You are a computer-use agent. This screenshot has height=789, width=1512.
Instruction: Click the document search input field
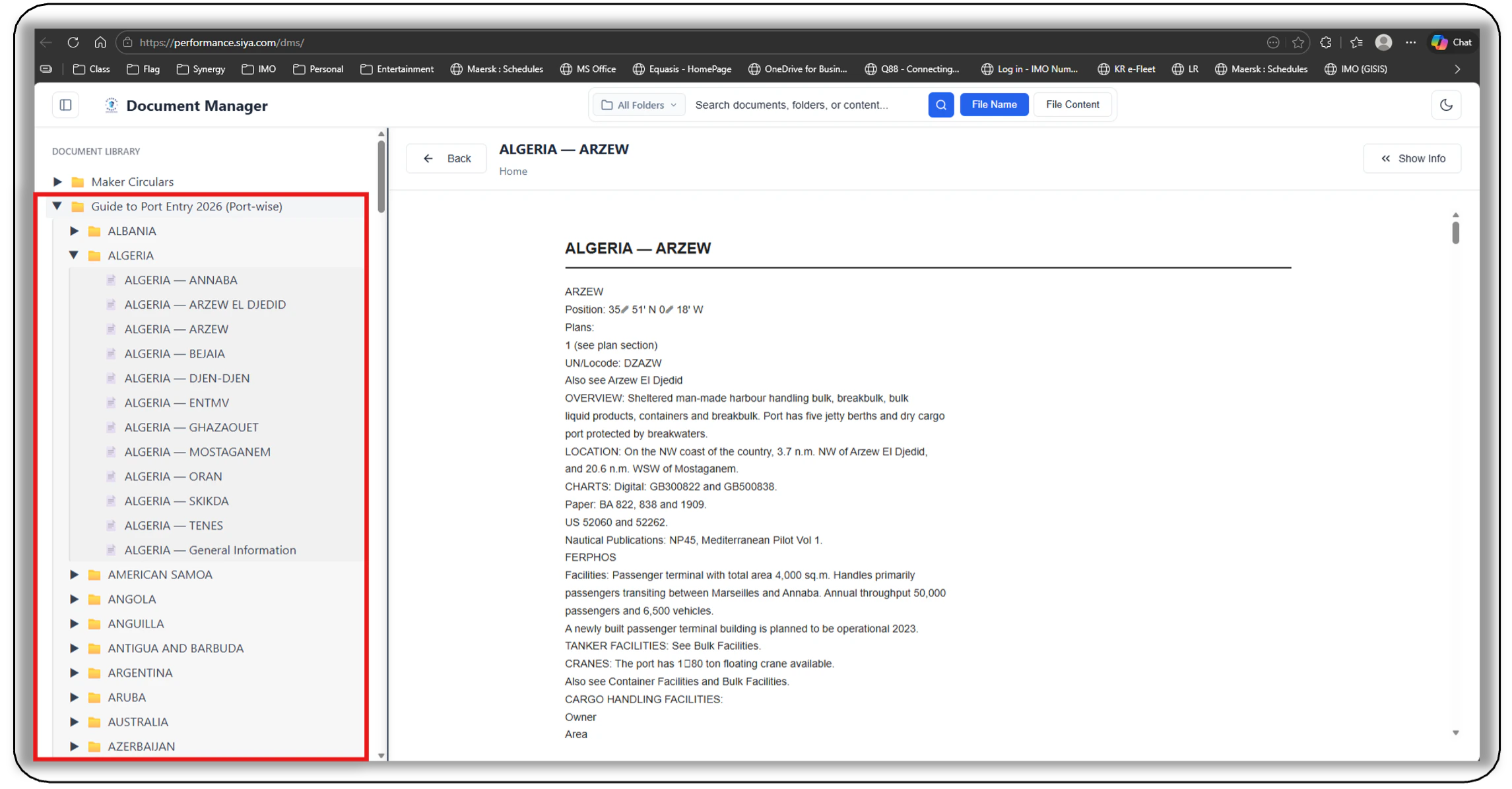pos(806,105)
